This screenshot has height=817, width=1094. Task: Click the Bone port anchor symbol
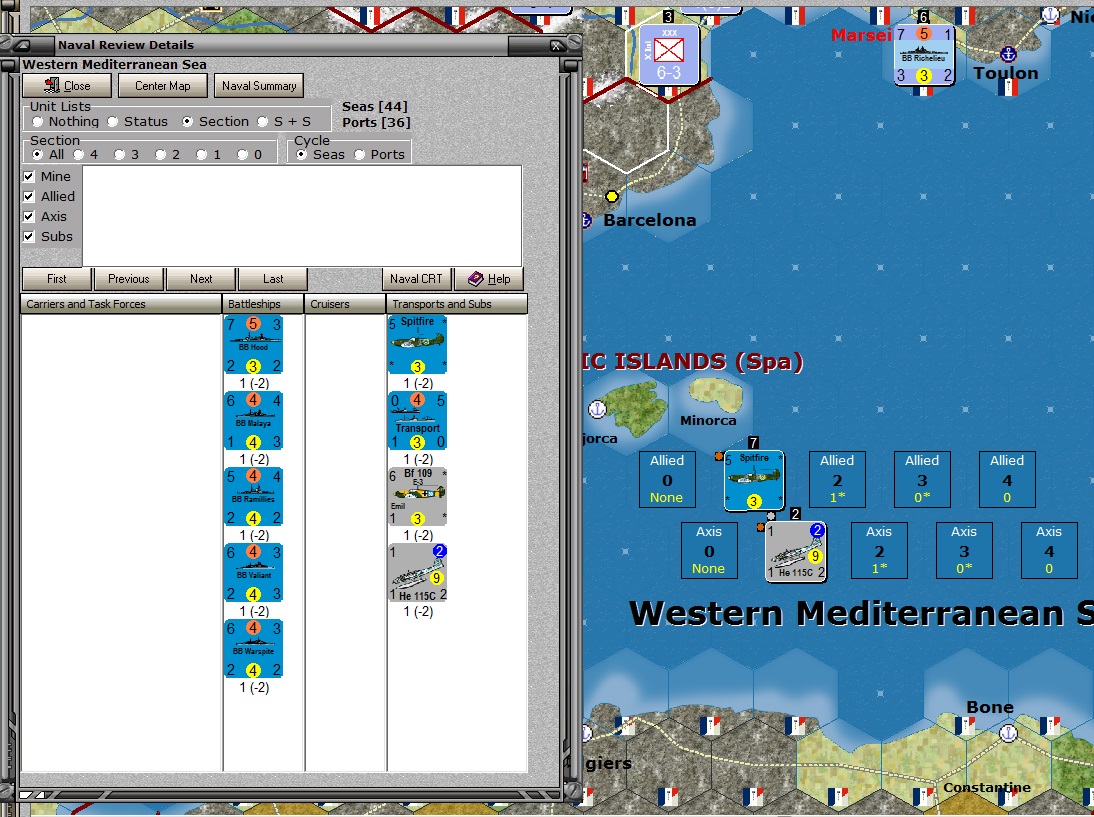point(1007,733)
